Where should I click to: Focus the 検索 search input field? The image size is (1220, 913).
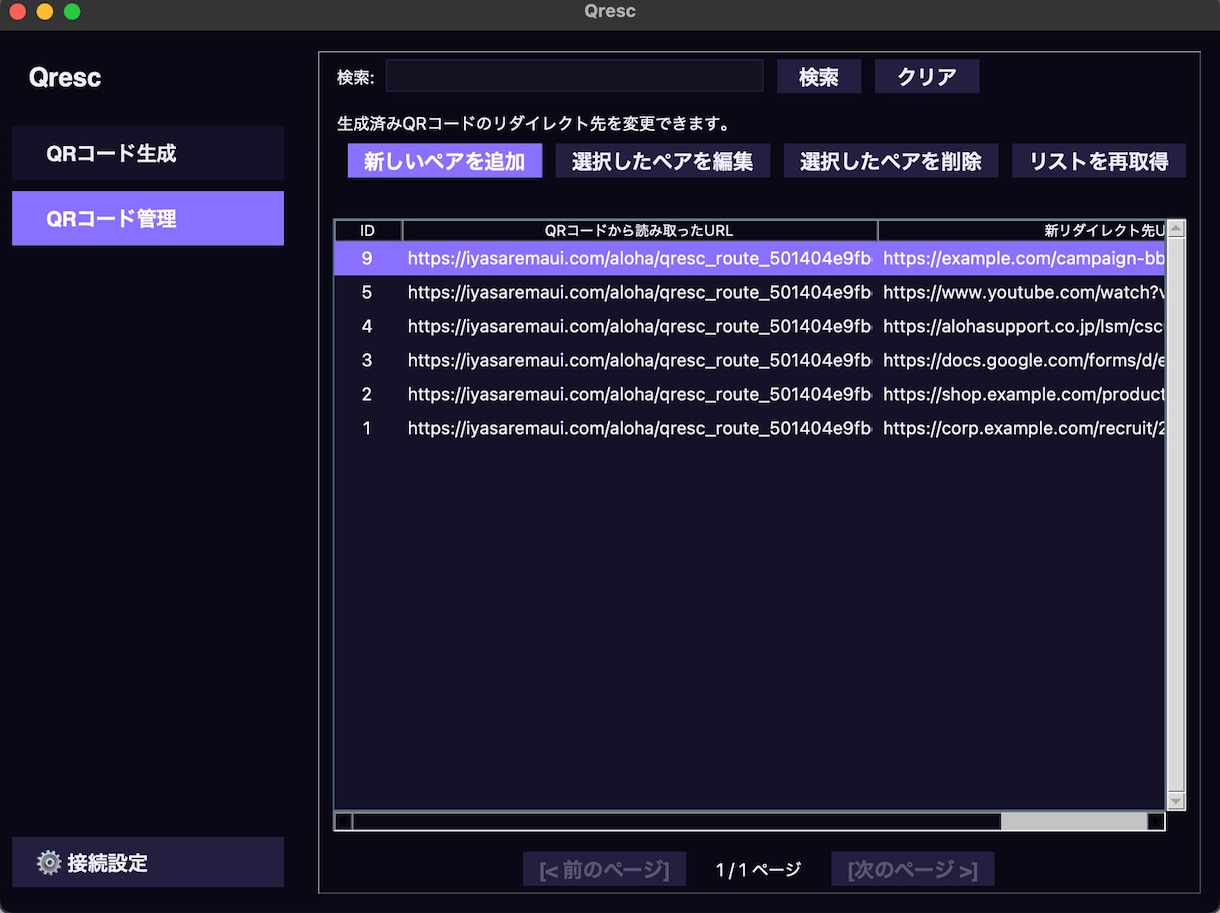pyautogui.click(x=575, y=76)
